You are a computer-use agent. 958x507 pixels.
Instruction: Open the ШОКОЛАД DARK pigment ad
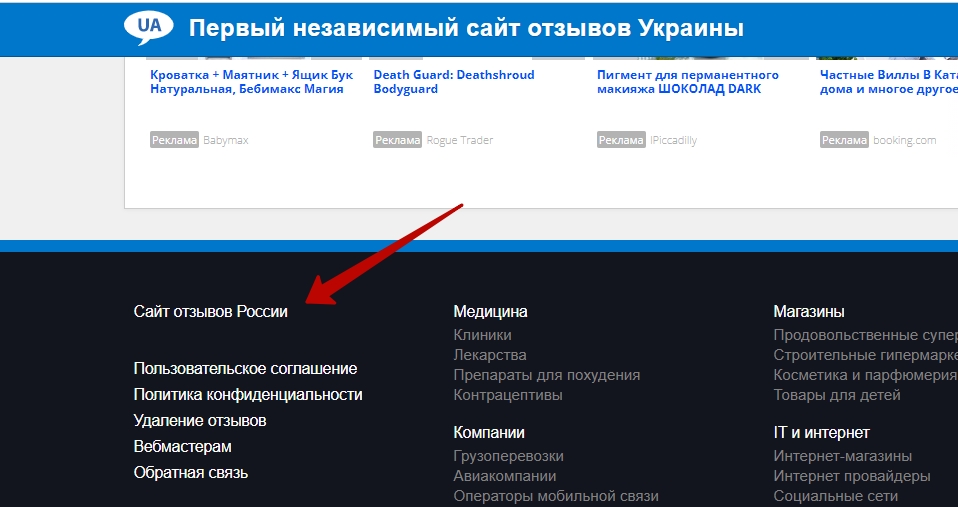pyautogui.click(x=687, y=82)
